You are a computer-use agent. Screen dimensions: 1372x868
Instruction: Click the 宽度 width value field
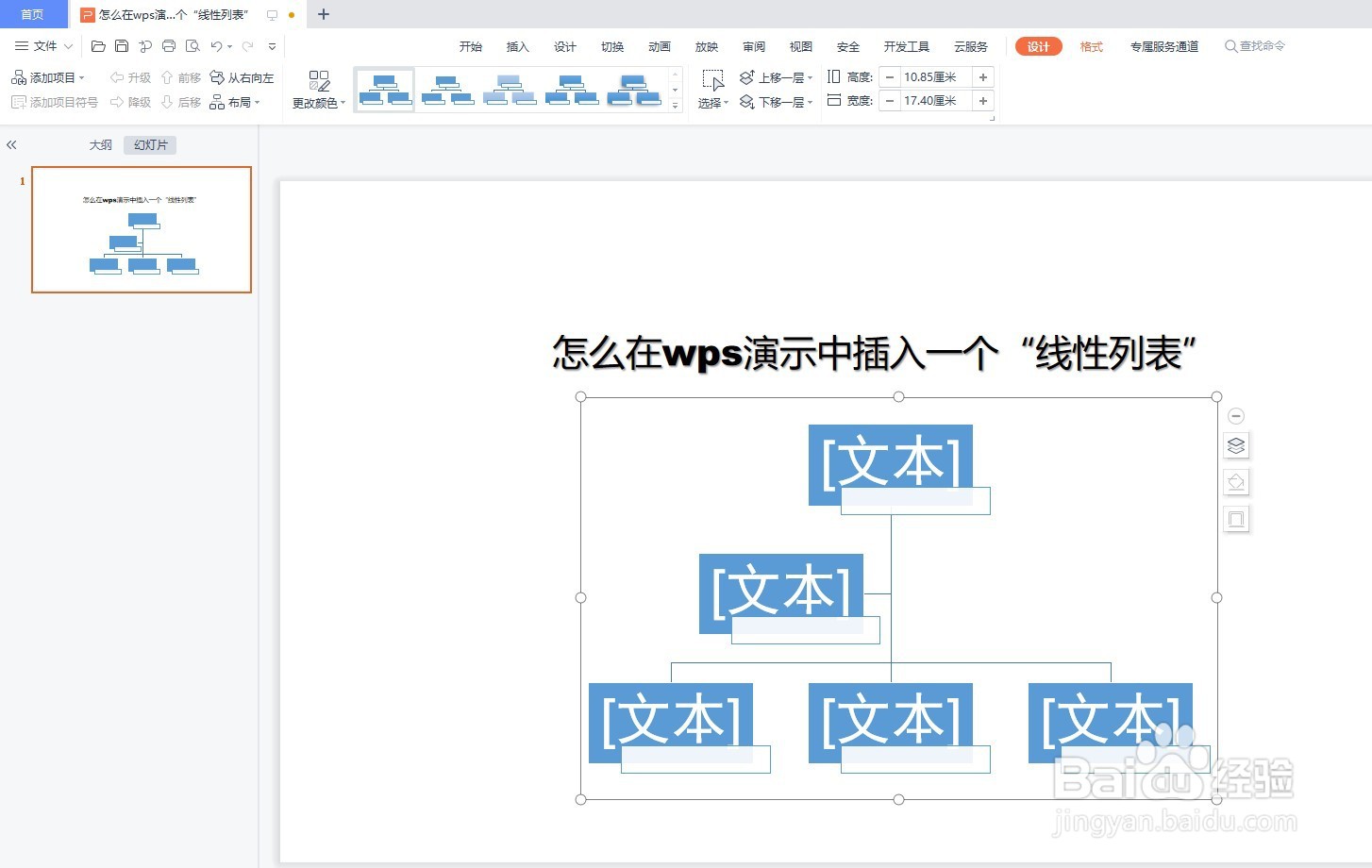[x=935, y=101]
